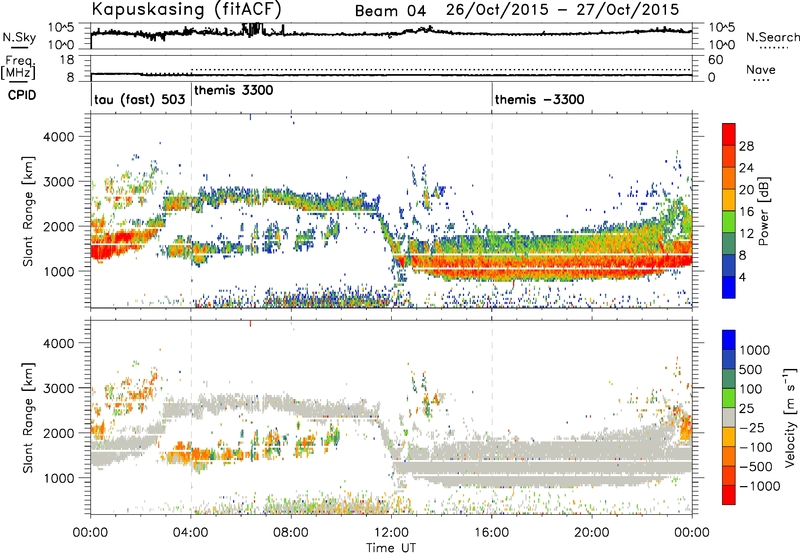800x554 pixels.
Task: Click the 'Beam 04' header text
Action: coord(390,11)
